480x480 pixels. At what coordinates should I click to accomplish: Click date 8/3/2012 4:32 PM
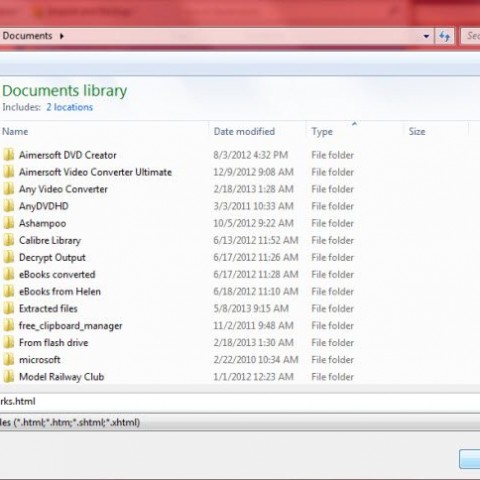(251, 155)
